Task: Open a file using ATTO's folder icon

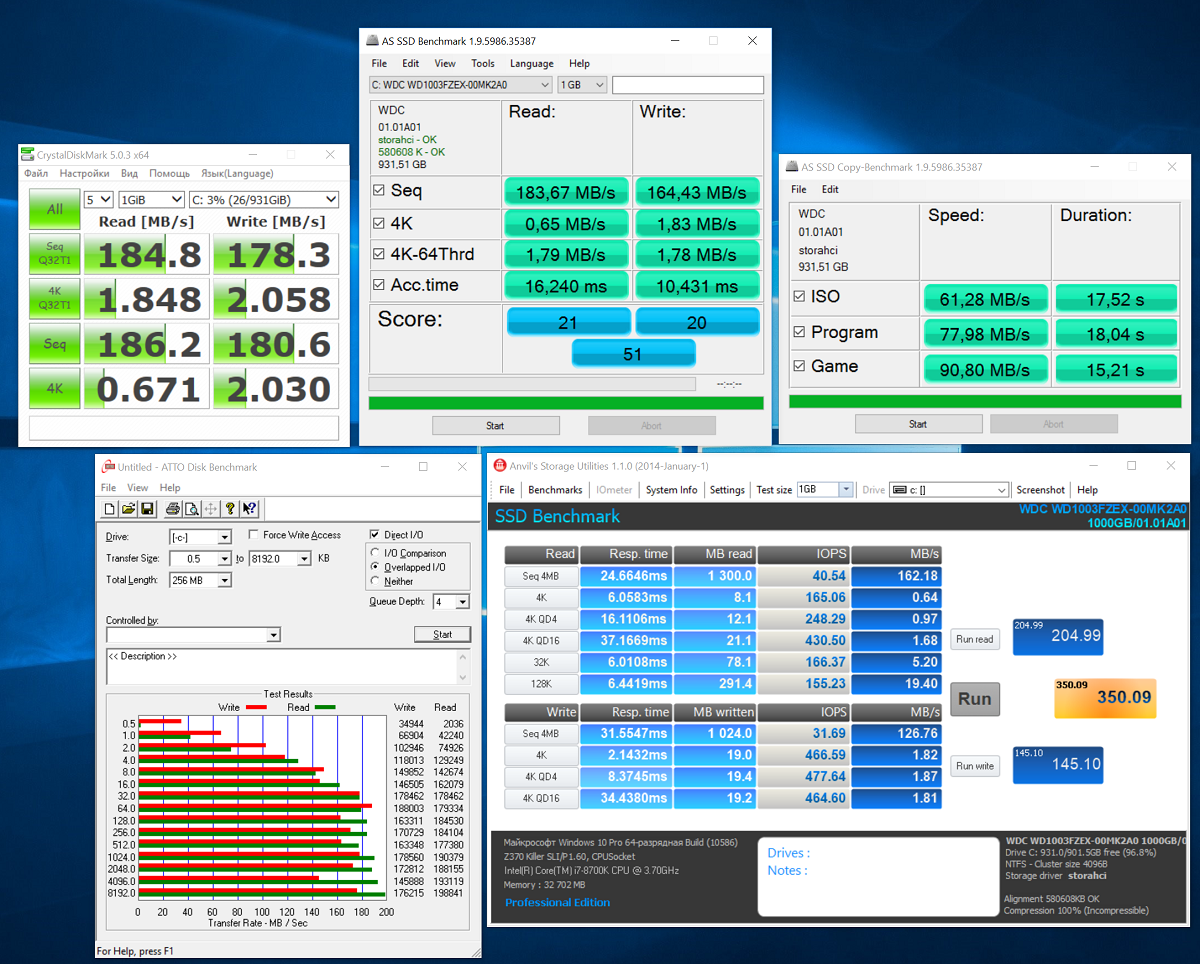Action: pos(128,509)
